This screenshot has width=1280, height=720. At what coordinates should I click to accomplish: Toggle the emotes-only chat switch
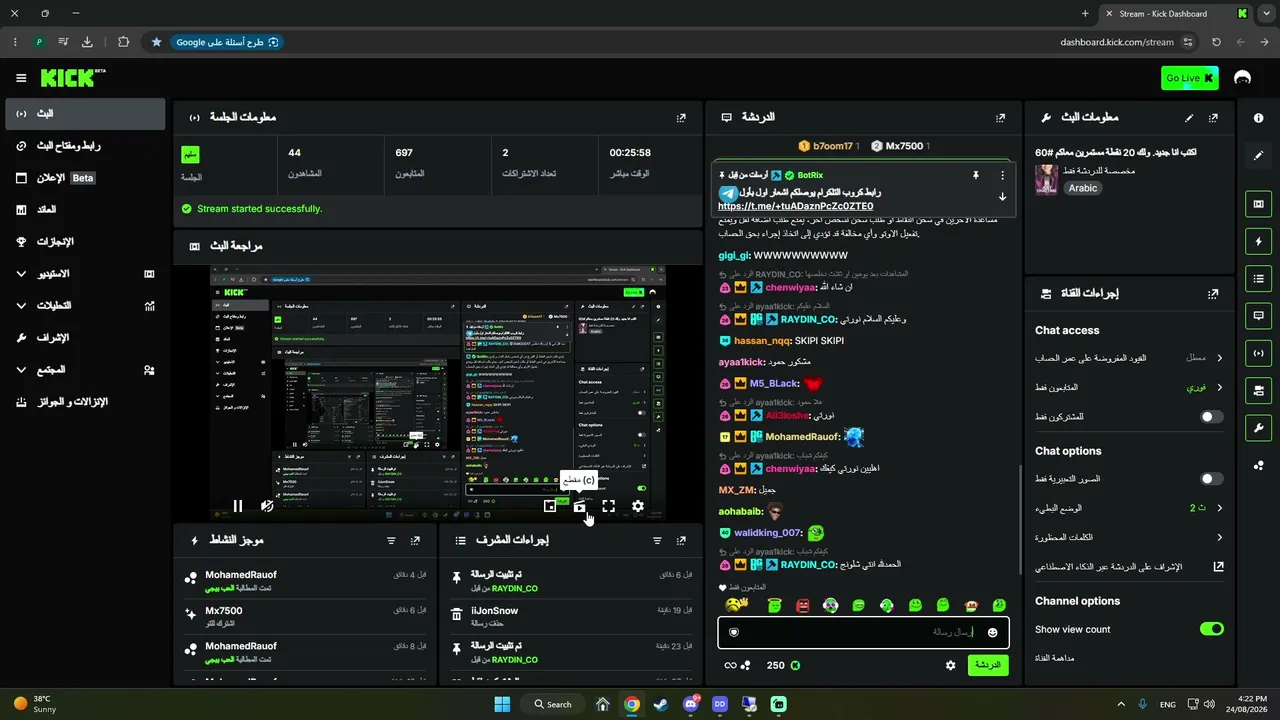[1211, 479]
